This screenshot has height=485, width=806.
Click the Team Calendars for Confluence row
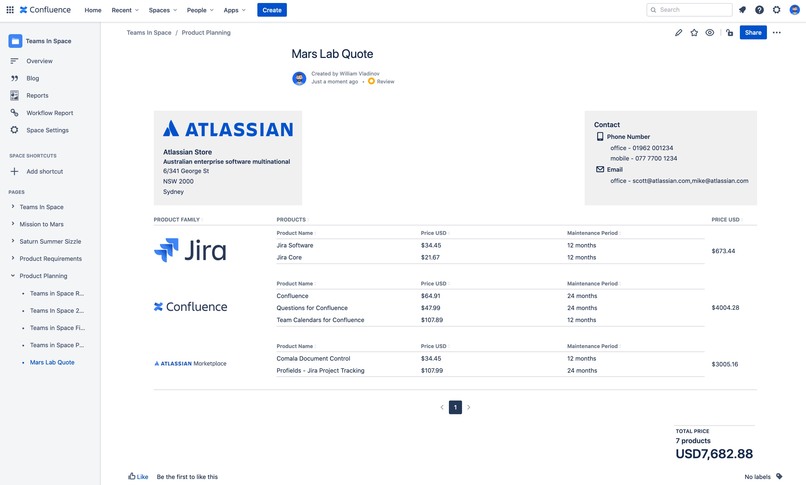click(490, 320)
